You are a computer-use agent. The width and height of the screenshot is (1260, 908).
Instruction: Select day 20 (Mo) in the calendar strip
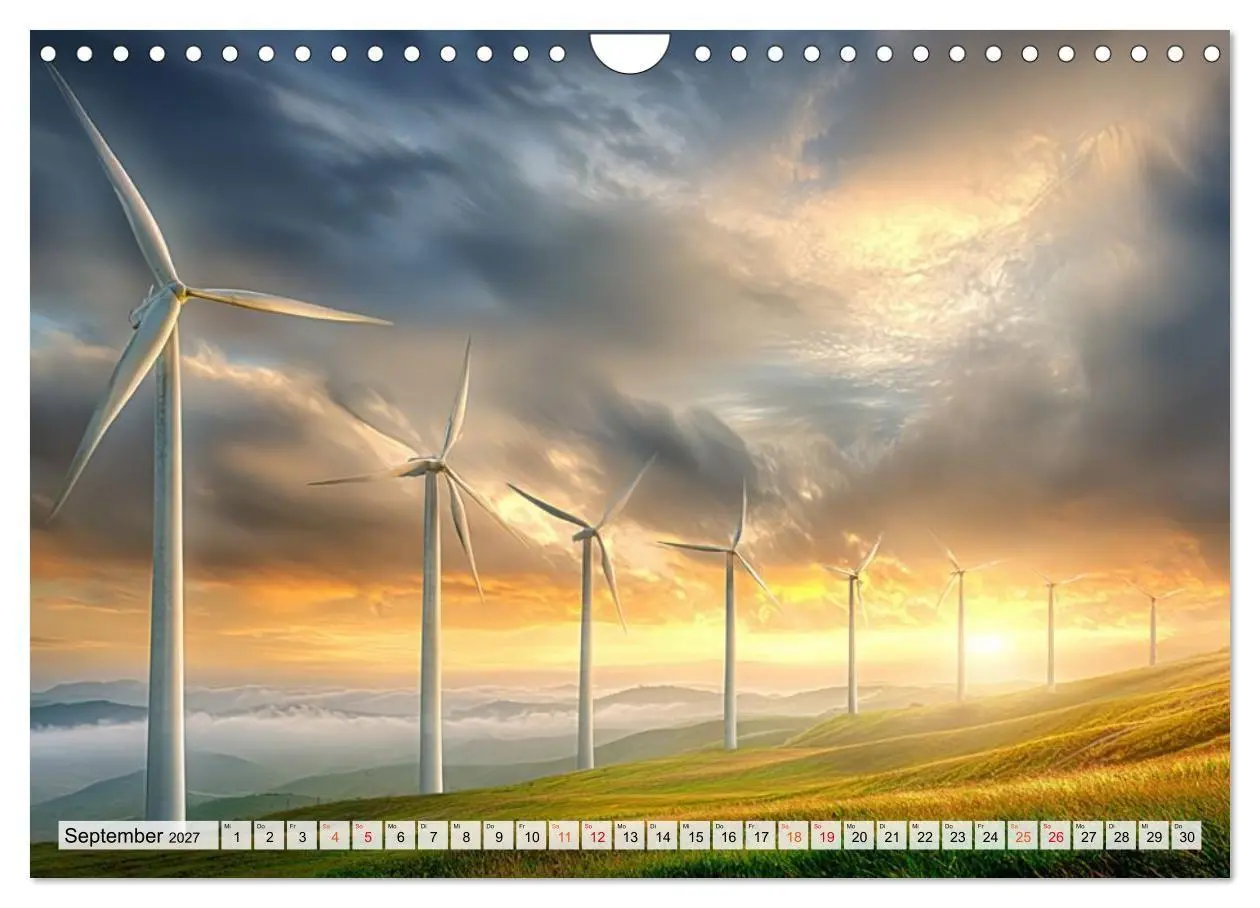point(859,836)
